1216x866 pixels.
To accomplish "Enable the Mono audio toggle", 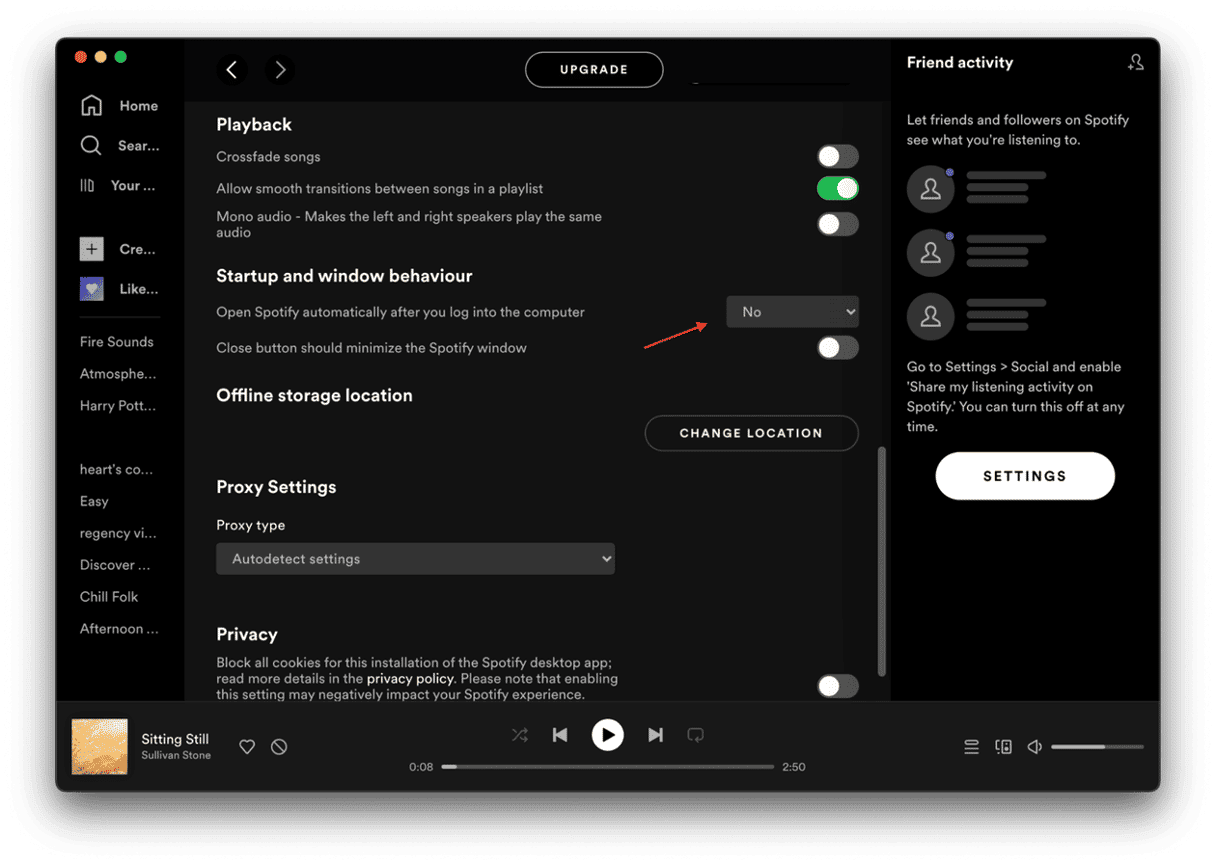I will [837, 224].
